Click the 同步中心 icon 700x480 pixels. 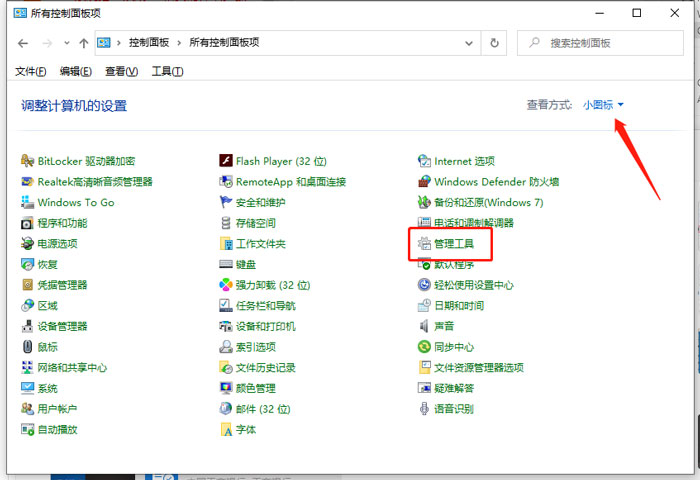pyautogui.click(x=425, y=347)
